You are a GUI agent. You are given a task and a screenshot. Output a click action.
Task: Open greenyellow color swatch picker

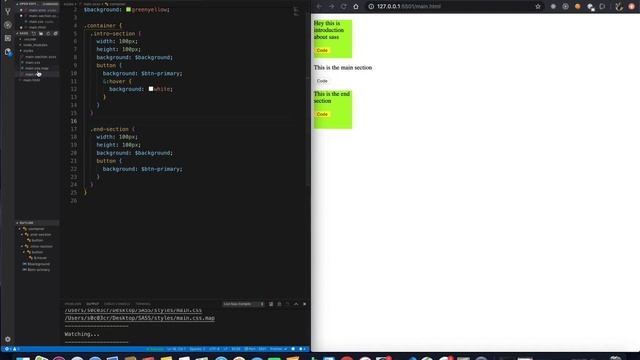tap(129, 9)
